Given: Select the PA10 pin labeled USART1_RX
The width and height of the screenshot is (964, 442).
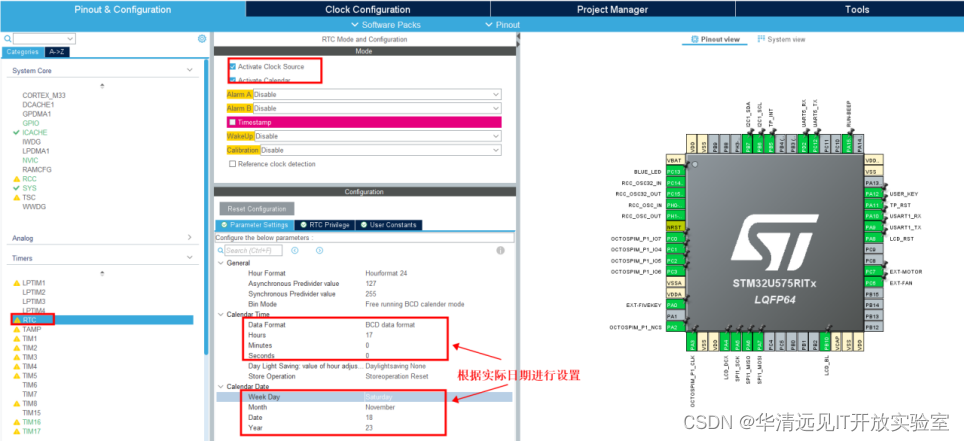Looking at the screenshot, I should [873, 216].
